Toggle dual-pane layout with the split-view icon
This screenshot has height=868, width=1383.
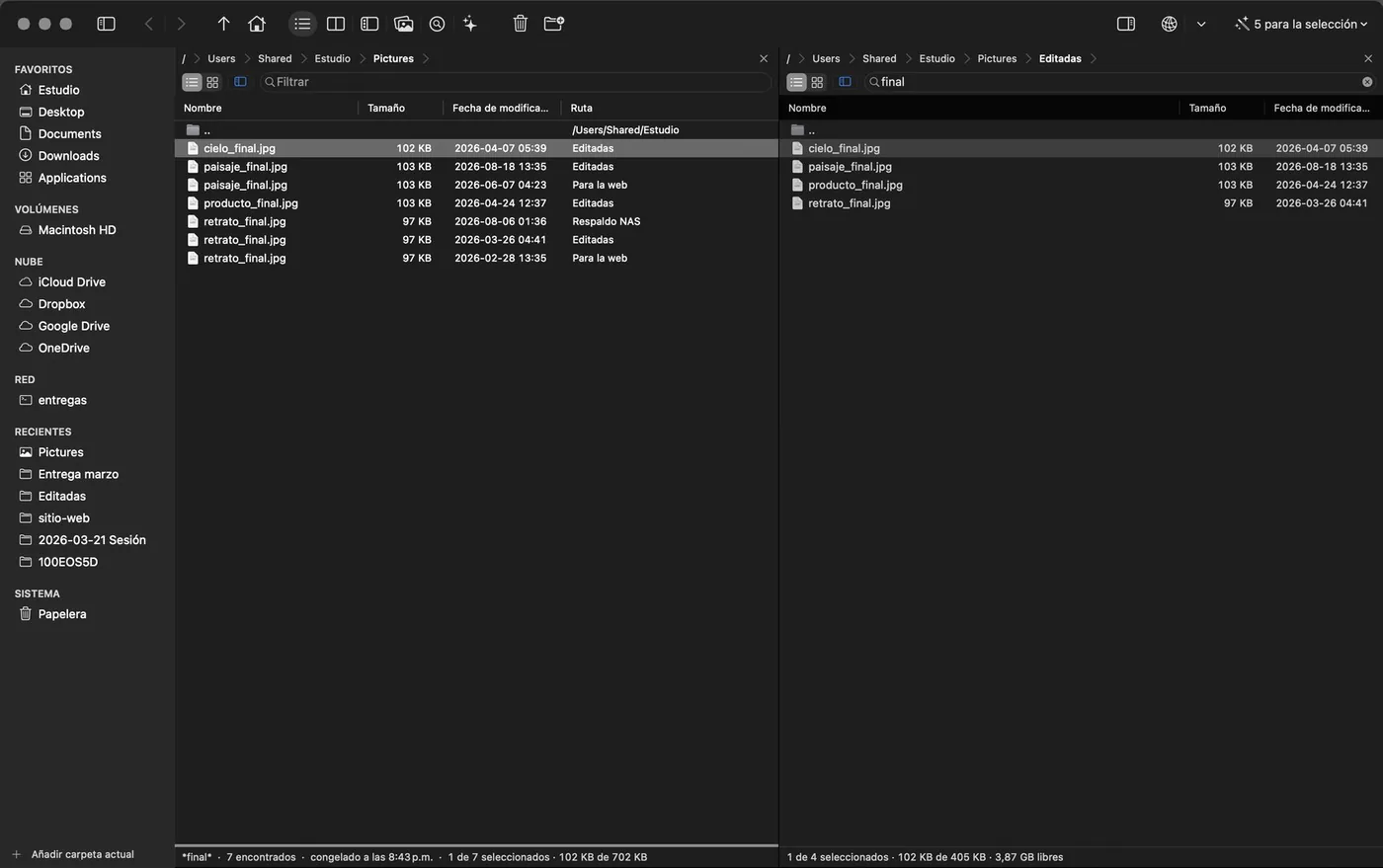(x=336, y=24)
